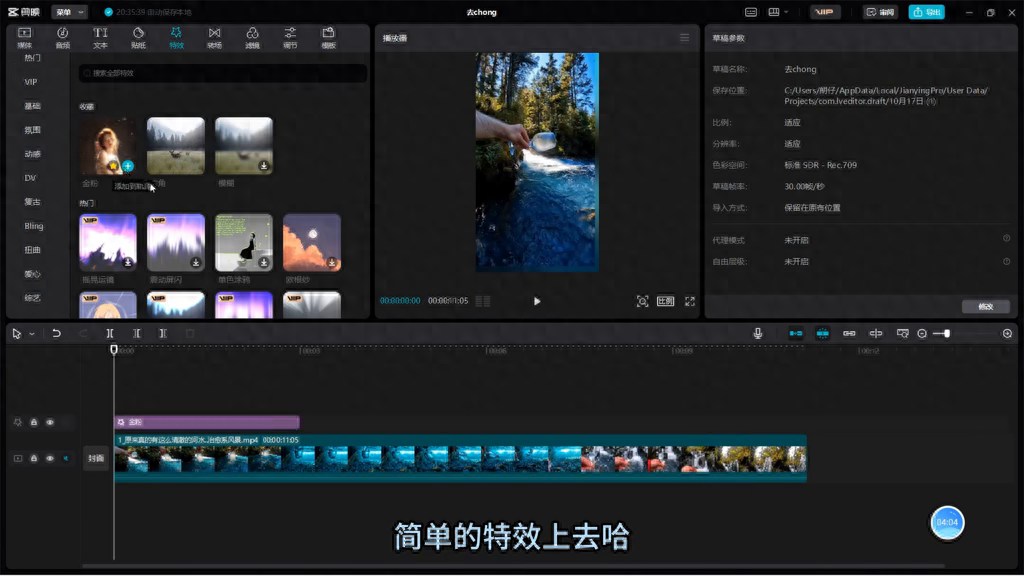Click the VIP button

click(x=825, y=12)
